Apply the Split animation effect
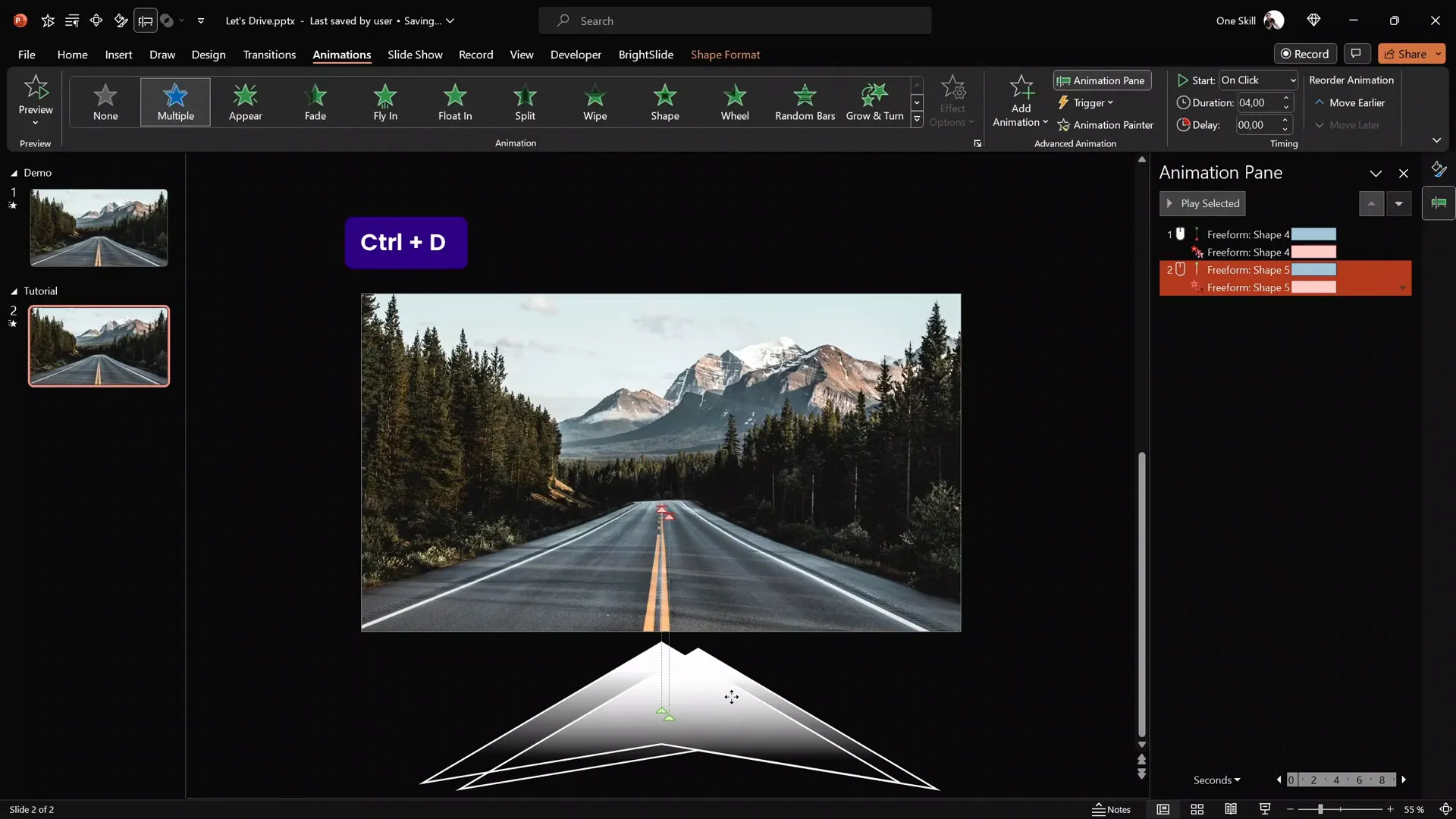Image resolution: width=1456 pixels, height=819 pixels. 525,102
